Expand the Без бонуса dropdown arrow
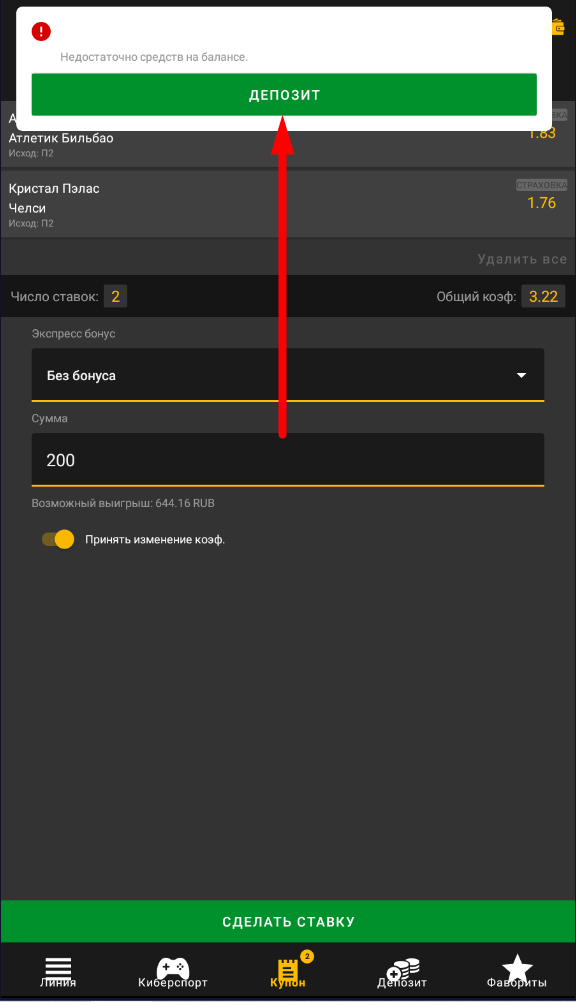Image resolution: width=576 pixels, height=1002 pixels. (522, 375)
